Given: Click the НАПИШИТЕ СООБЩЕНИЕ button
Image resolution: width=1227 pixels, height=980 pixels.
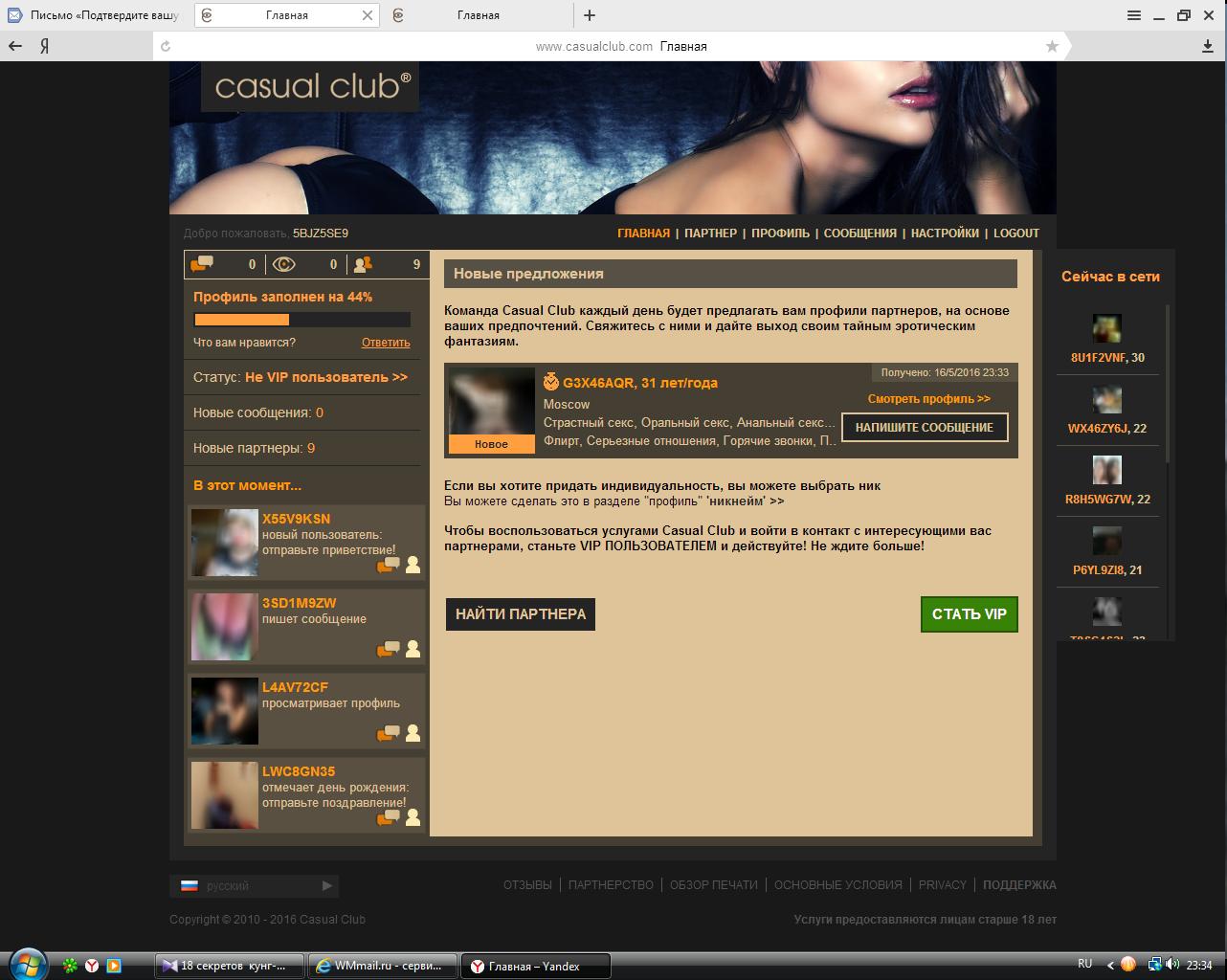Looking at the screenshot, I should tap(925, 428).
